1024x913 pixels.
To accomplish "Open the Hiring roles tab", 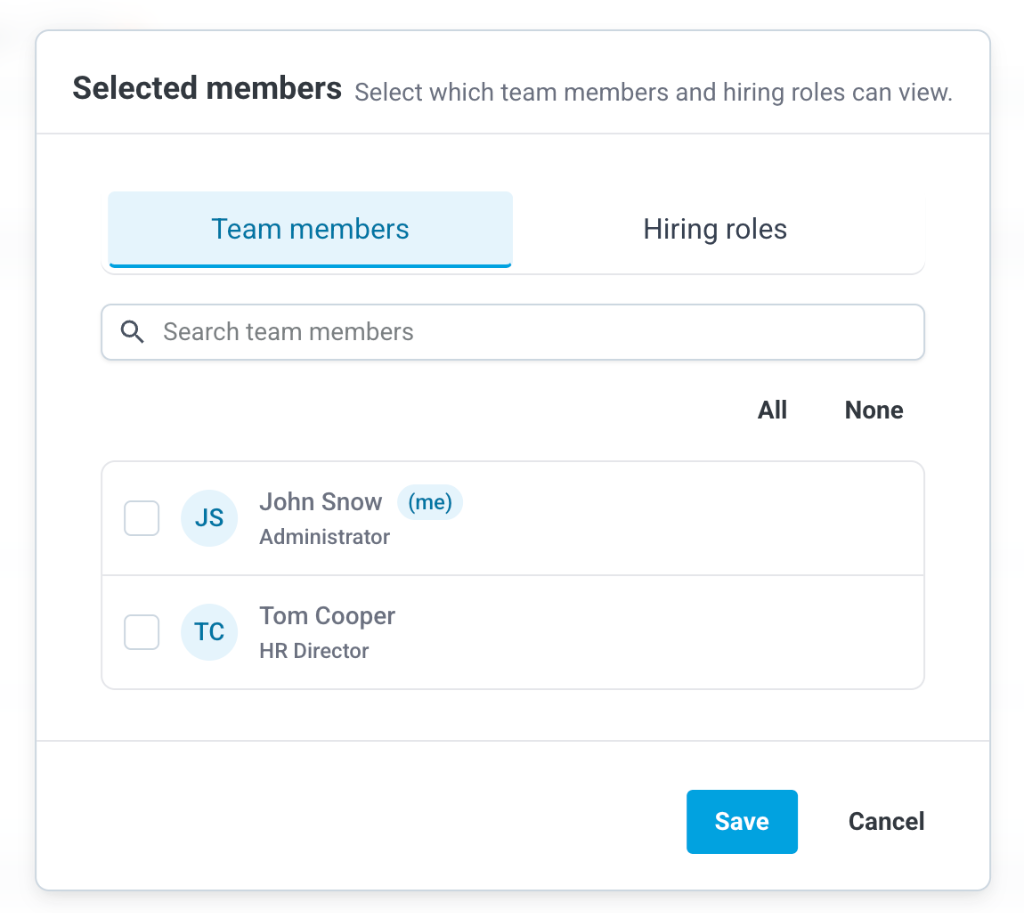I will (715, 229).
